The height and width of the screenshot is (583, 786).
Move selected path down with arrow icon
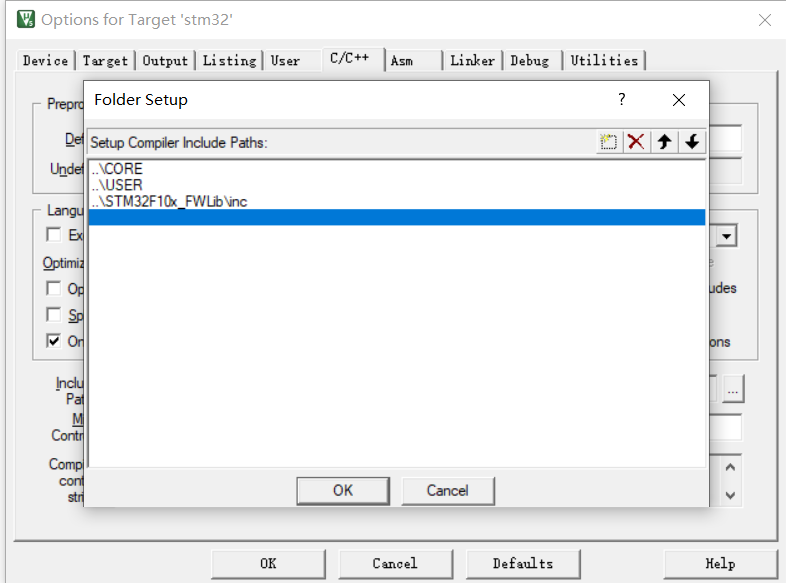tap(692, 142)
